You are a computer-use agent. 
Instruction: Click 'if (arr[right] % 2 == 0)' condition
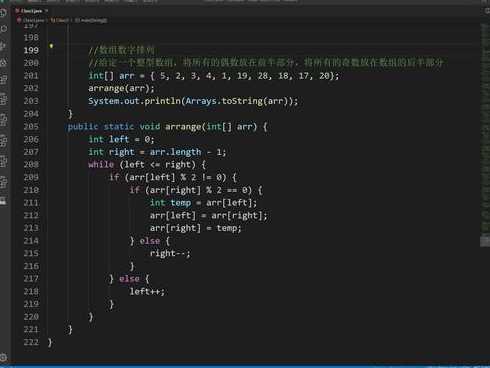[196, 190]
